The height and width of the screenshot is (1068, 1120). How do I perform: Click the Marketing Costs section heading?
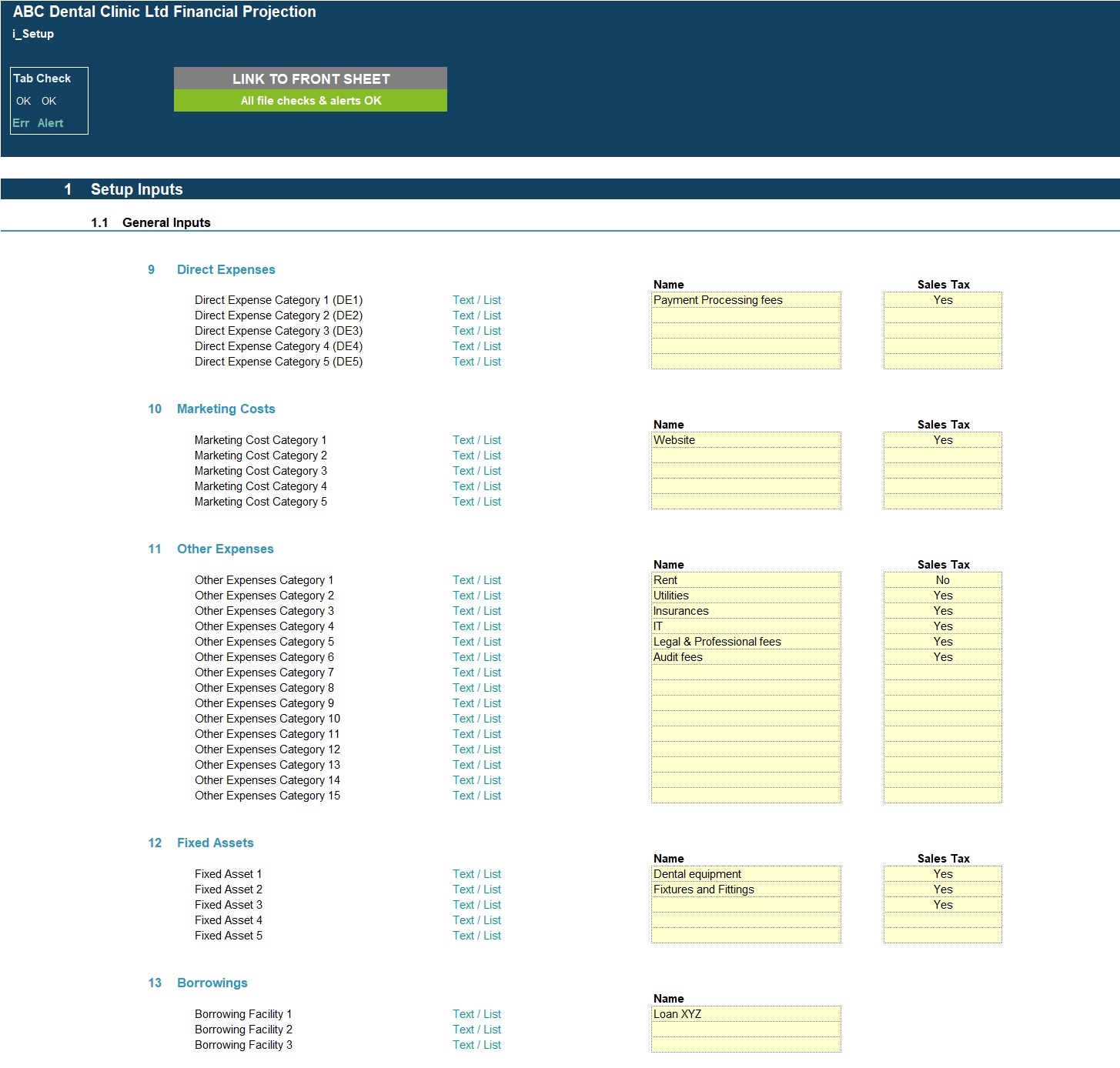[226, 409]
